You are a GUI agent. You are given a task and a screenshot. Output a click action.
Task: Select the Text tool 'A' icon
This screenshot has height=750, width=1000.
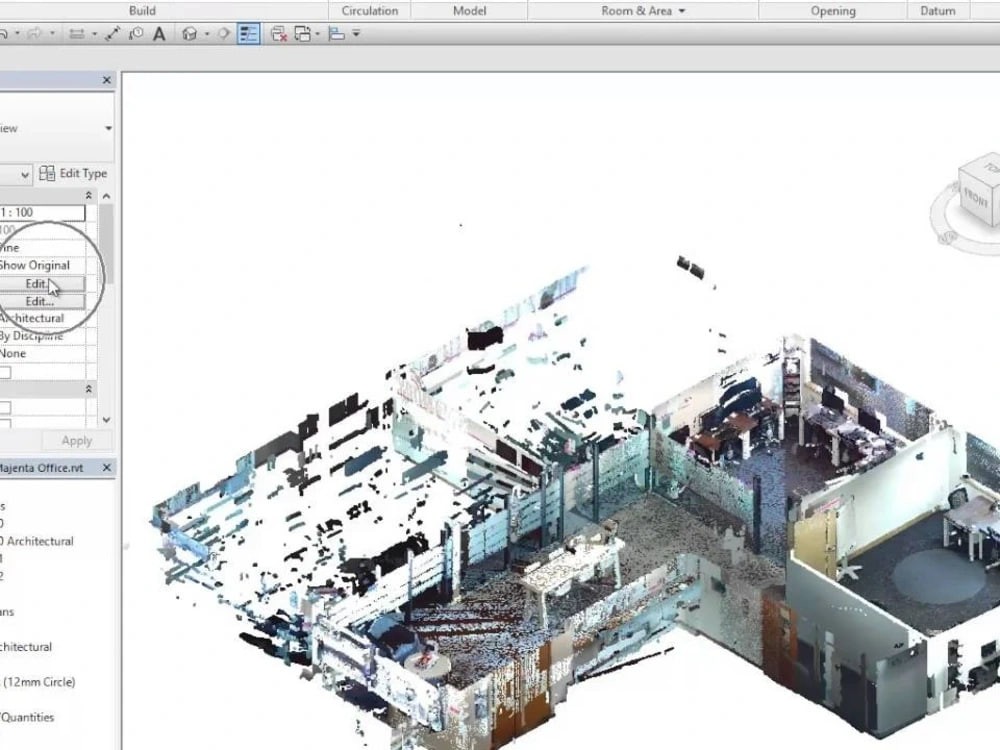(159, 34)
